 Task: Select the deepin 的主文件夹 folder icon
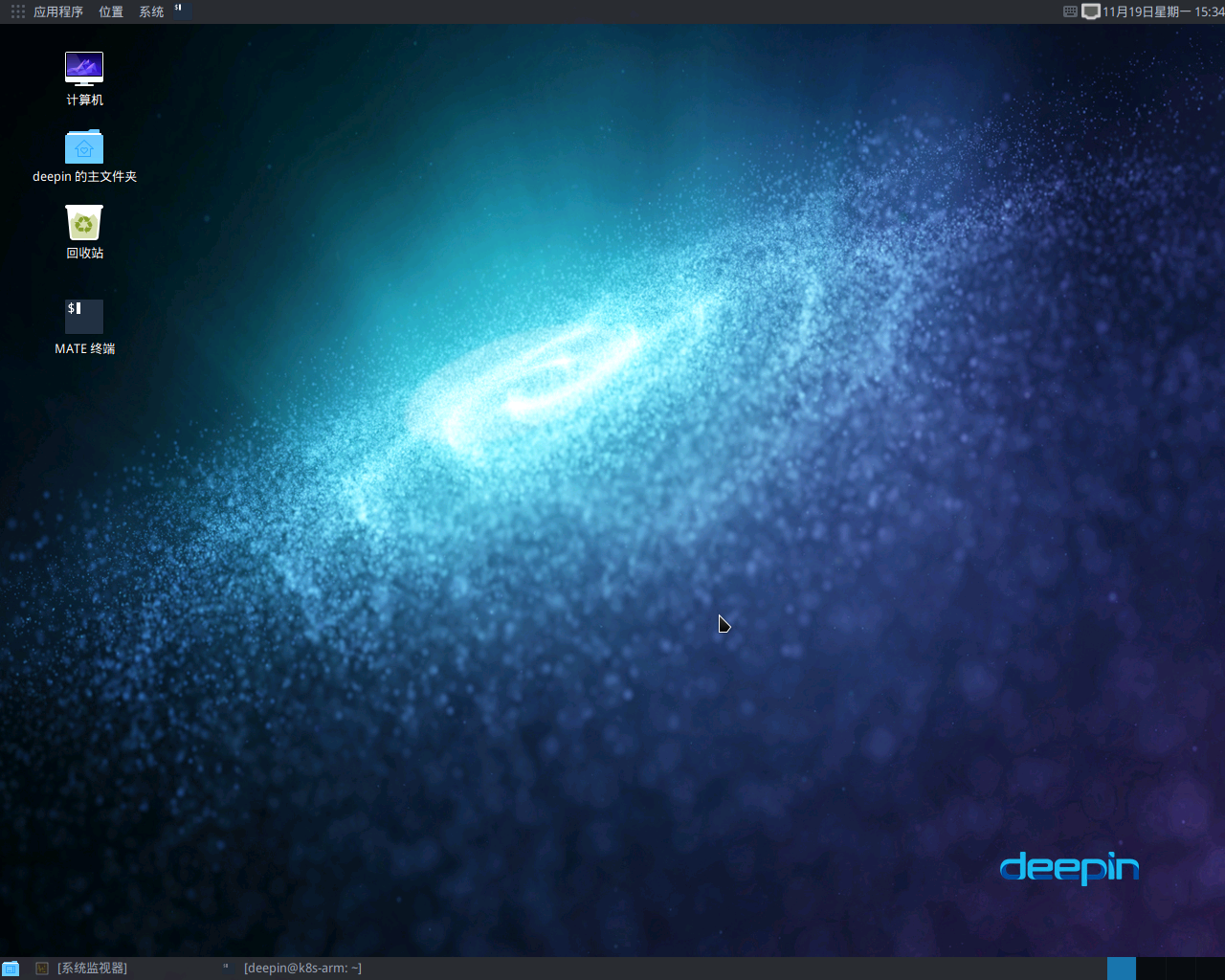point(84,146)
